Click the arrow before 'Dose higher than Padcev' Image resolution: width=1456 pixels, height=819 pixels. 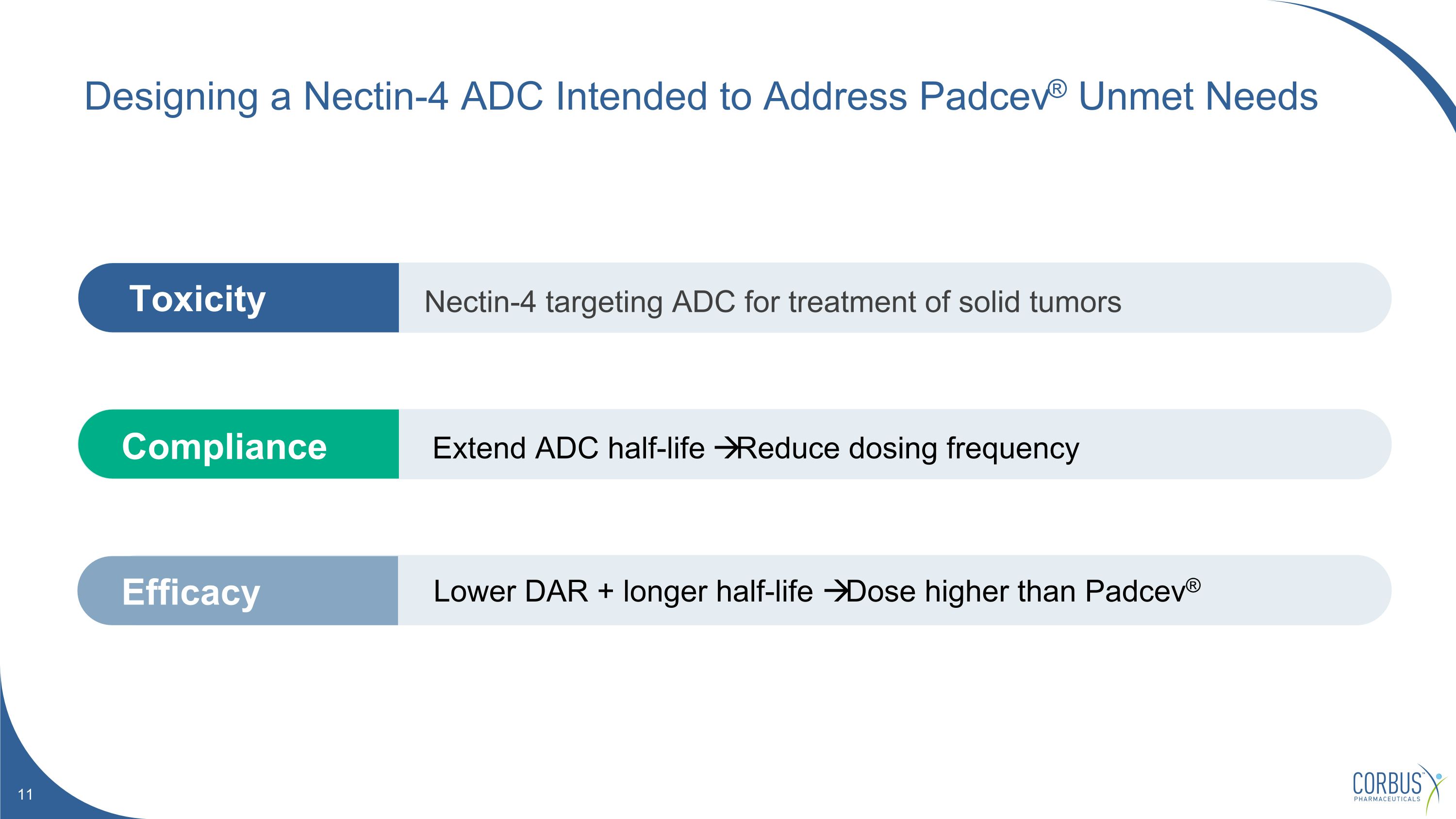click(835, 592)
